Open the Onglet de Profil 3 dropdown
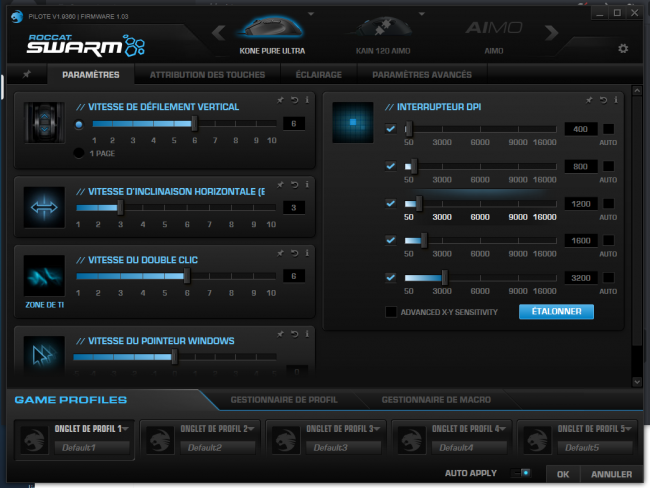650x488 pixels. [x=377, y=428]
